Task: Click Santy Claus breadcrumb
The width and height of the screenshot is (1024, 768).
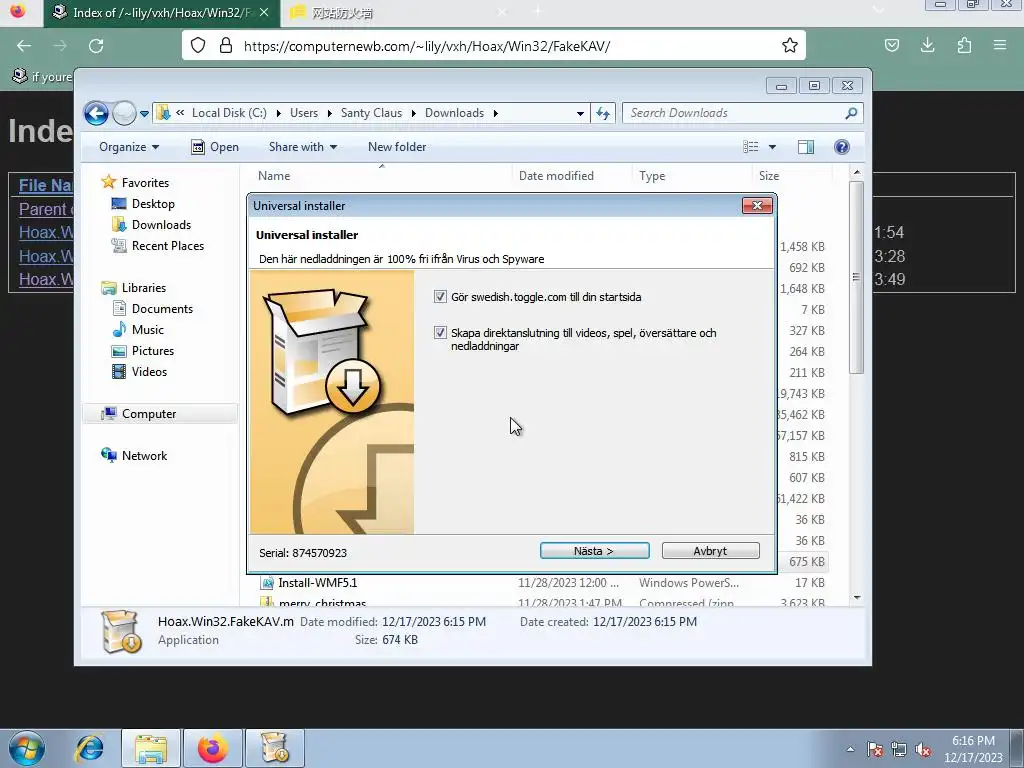Action: tap(371, 113)
